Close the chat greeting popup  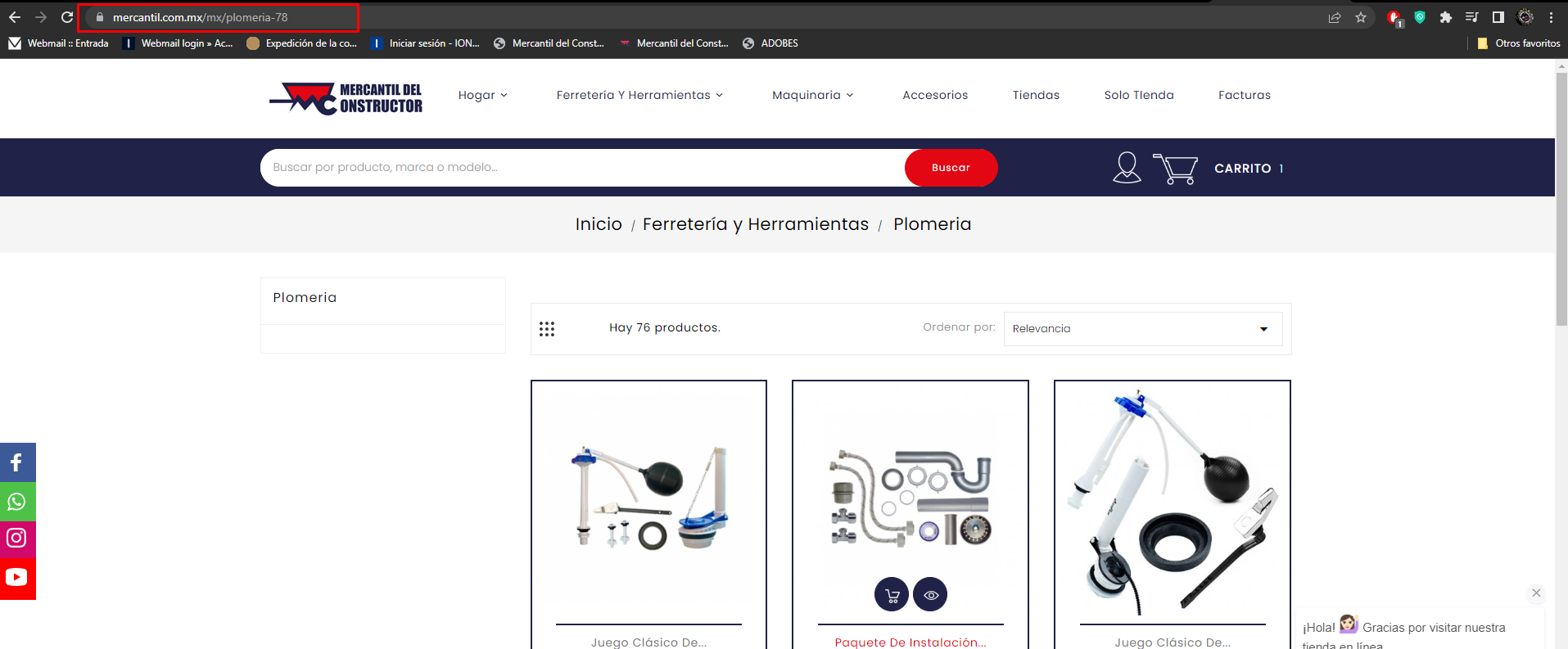point(1536,593)
